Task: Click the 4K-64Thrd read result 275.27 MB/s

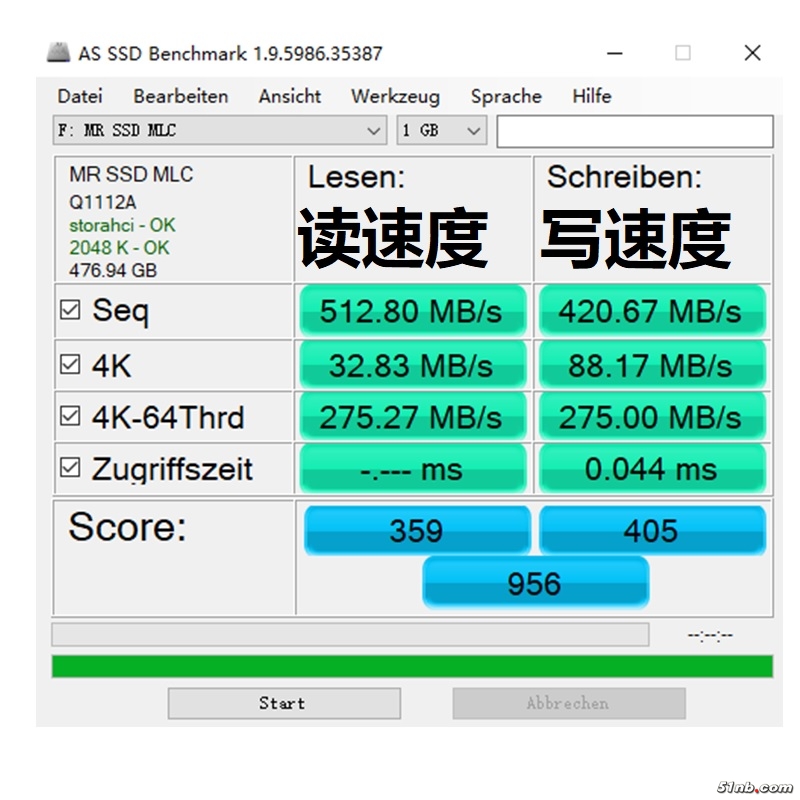Action: pos(413,417)
